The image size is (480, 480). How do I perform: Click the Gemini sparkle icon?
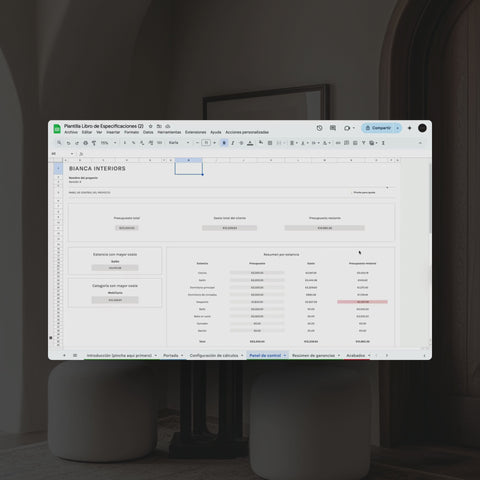click(409, 128)
